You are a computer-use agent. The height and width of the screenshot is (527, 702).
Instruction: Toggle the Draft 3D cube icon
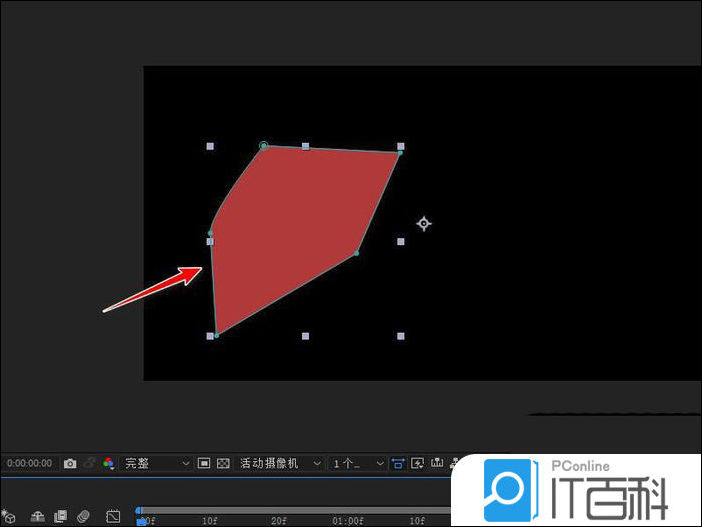9,516
